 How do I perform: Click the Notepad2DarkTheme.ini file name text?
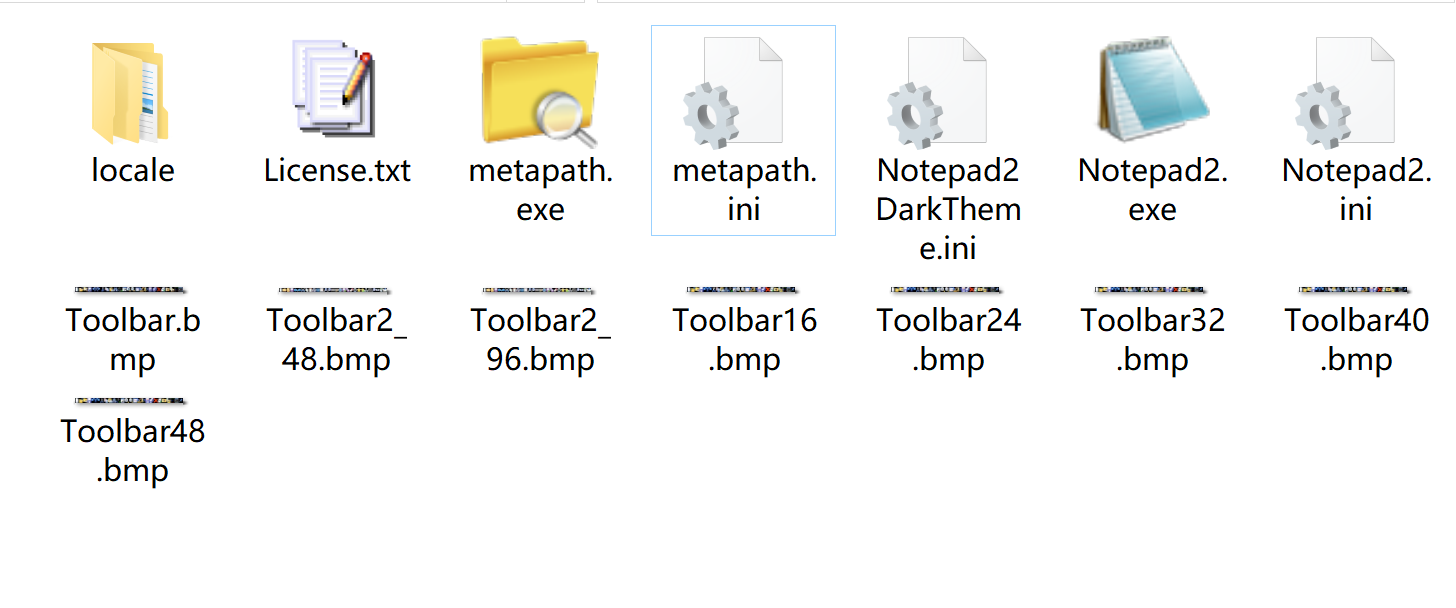(x=948, y=209)
